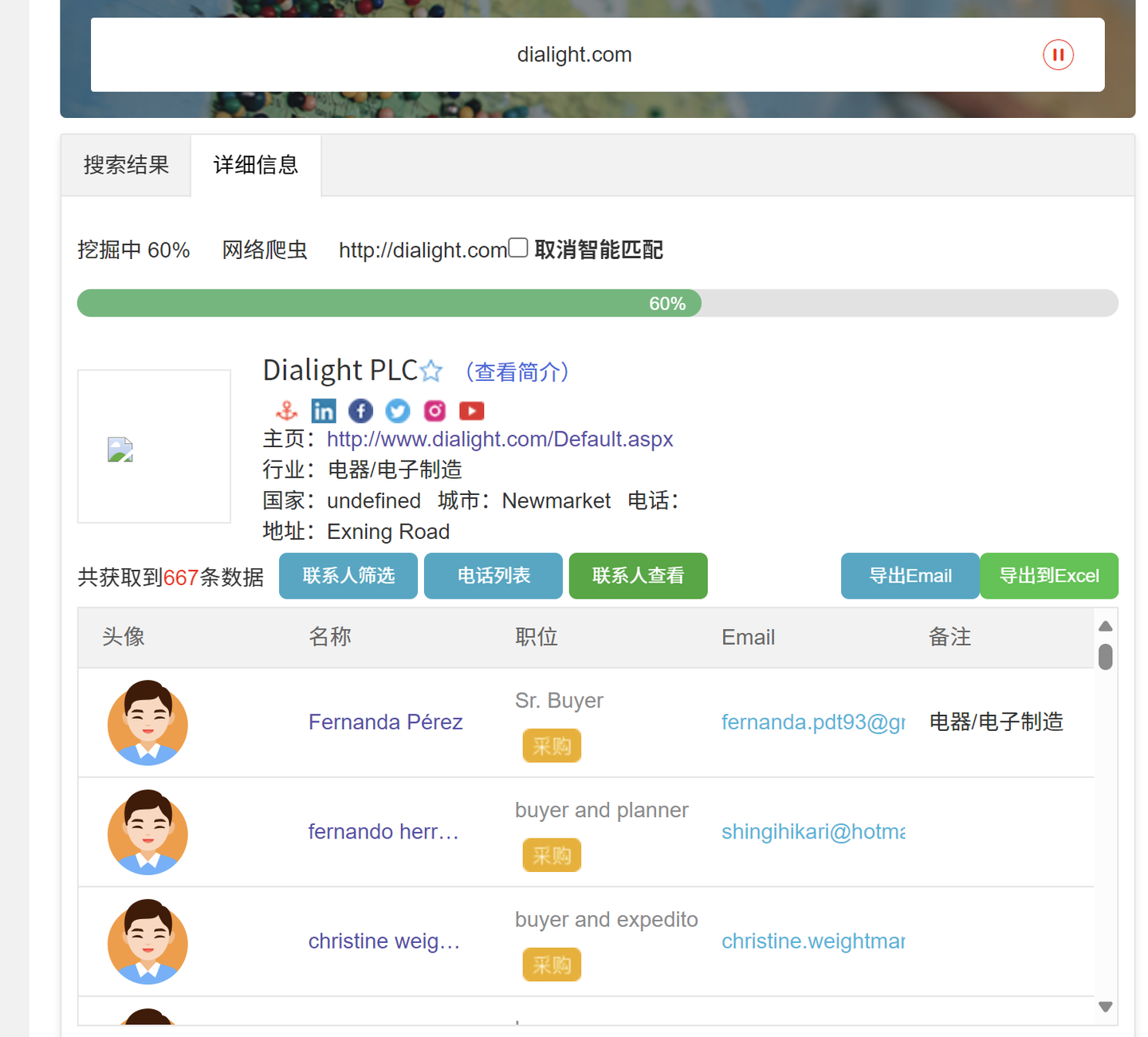The image size is (1148, 1037).
Task: Click 导出到Excel button
Action: (1049, 575)
